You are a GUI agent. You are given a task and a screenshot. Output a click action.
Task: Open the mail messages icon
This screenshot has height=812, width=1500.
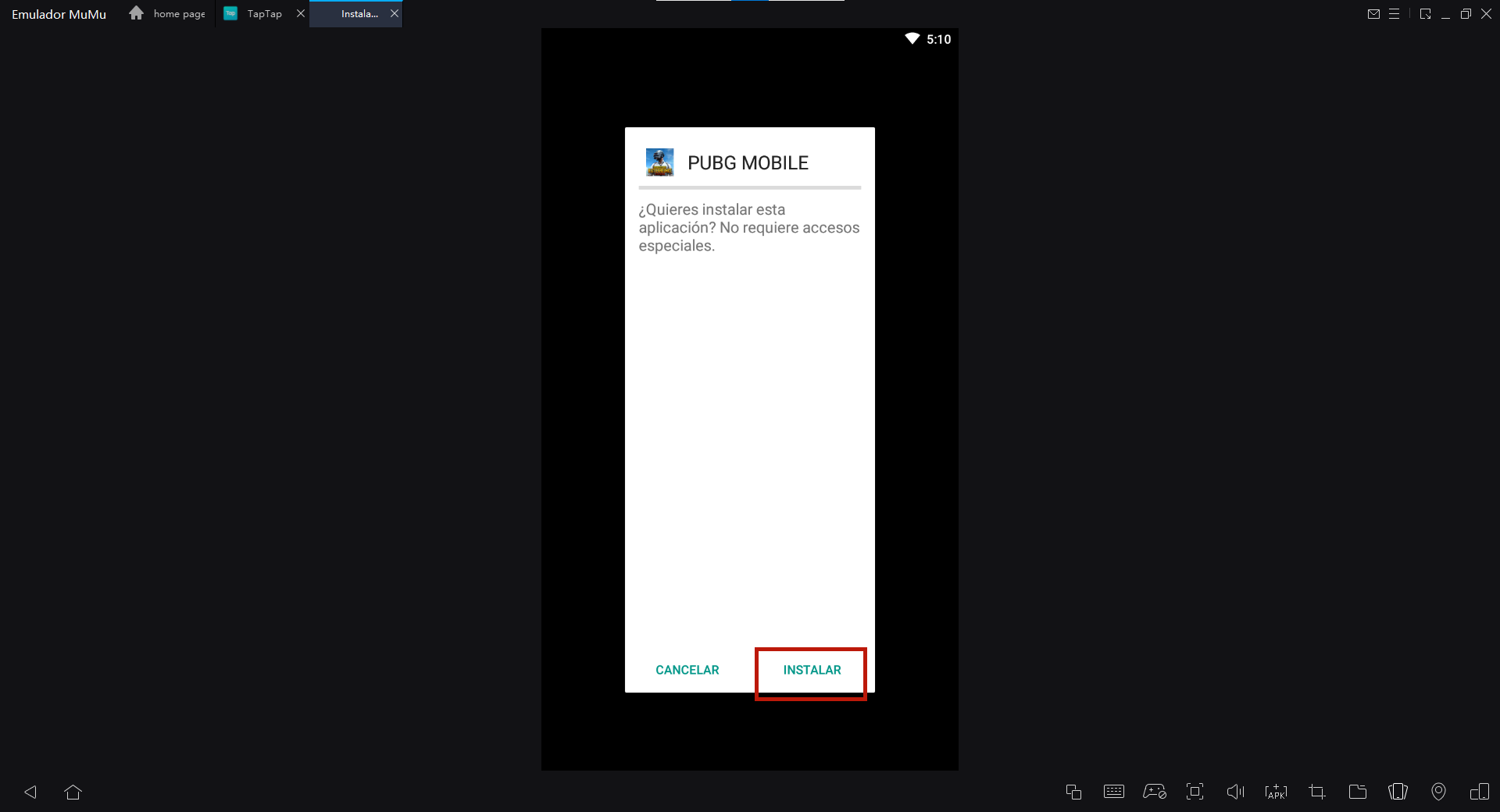click(x=1373, y=14)
